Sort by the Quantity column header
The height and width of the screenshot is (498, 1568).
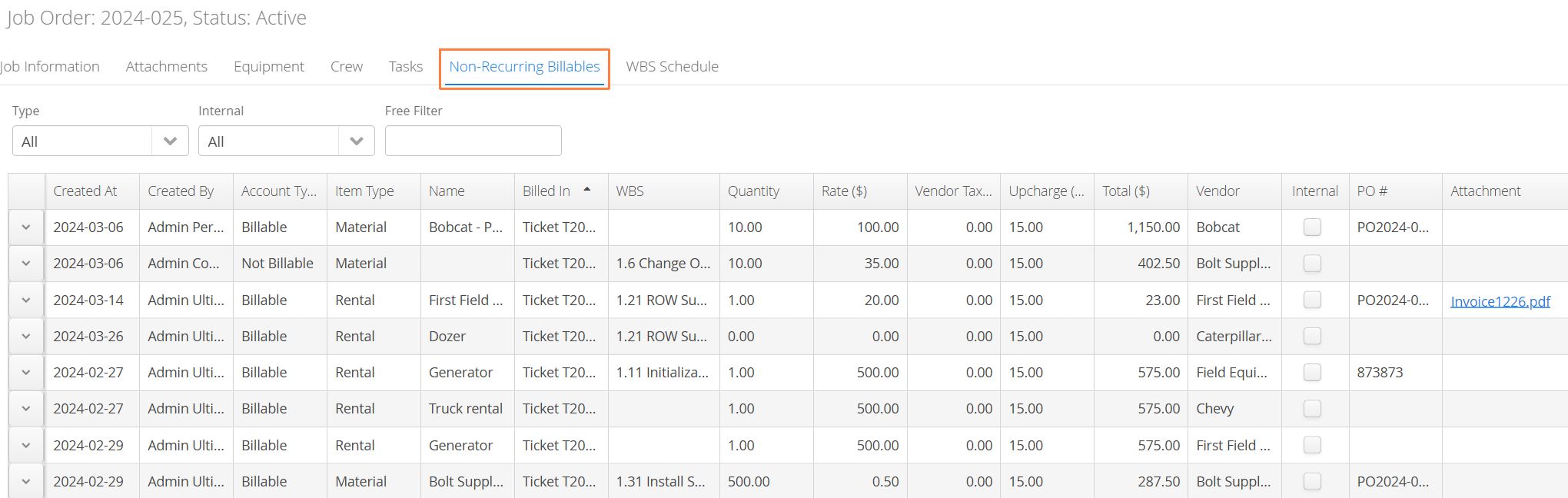766,191
